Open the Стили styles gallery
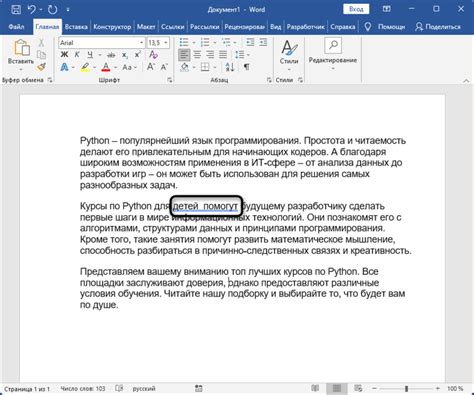 (x=289, y=55)
